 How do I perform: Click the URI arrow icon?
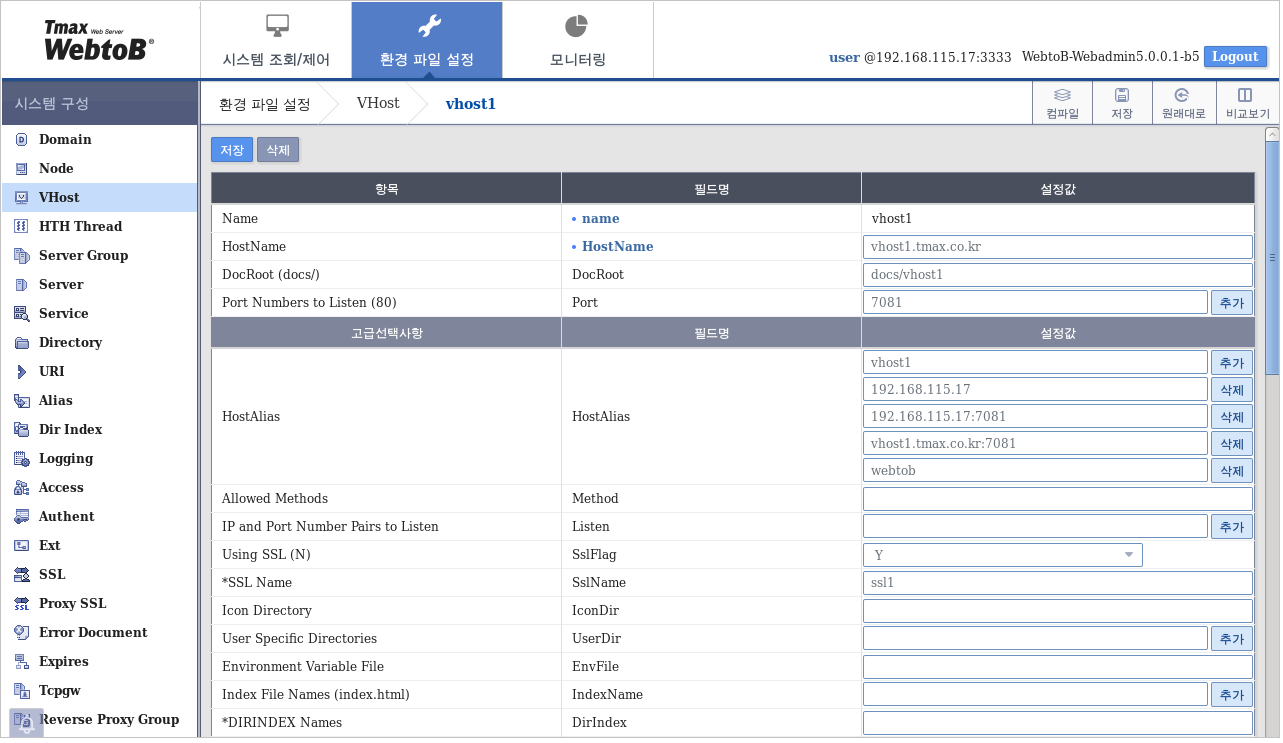click(21, 372)
